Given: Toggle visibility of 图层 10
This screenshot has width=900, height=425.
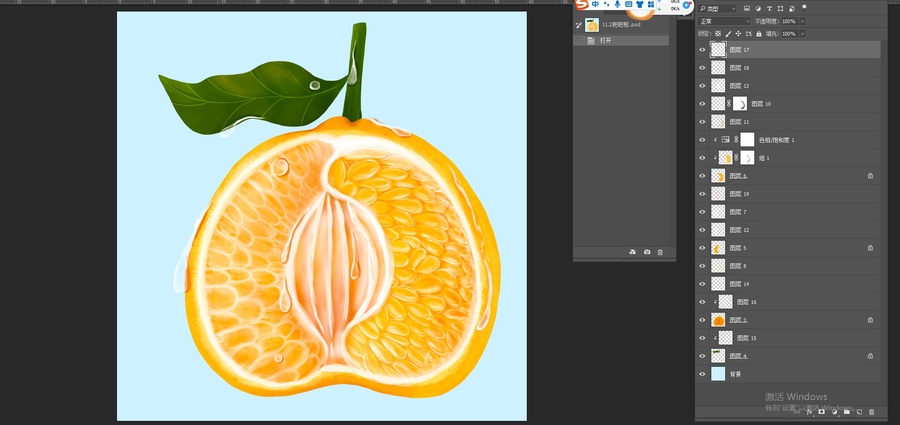Looking at the screenshot, I should click(702, 104).
